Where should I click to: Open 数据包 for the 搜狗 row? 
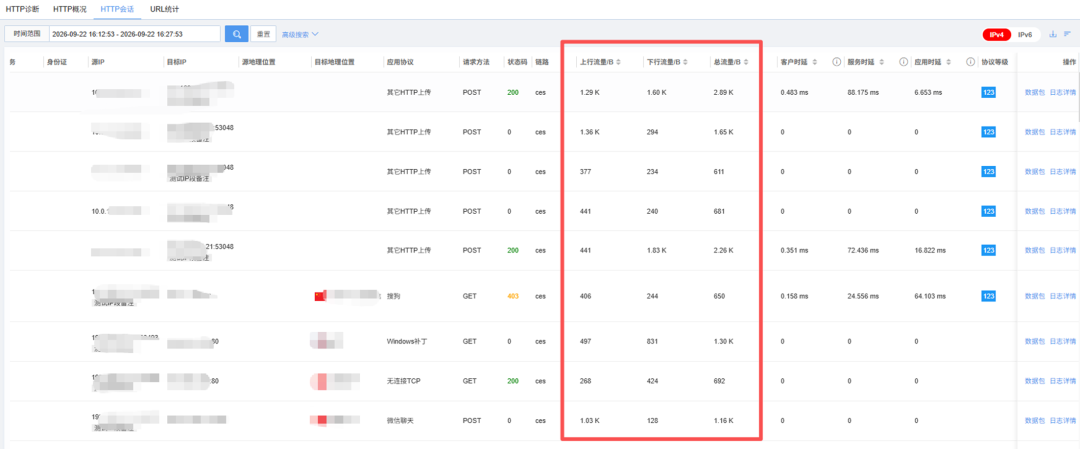[1035, 296]
